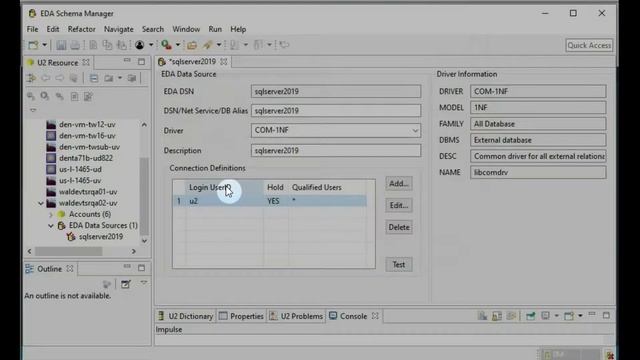
Task: Click the yellow pin toolbar icon
Action: 208,45
